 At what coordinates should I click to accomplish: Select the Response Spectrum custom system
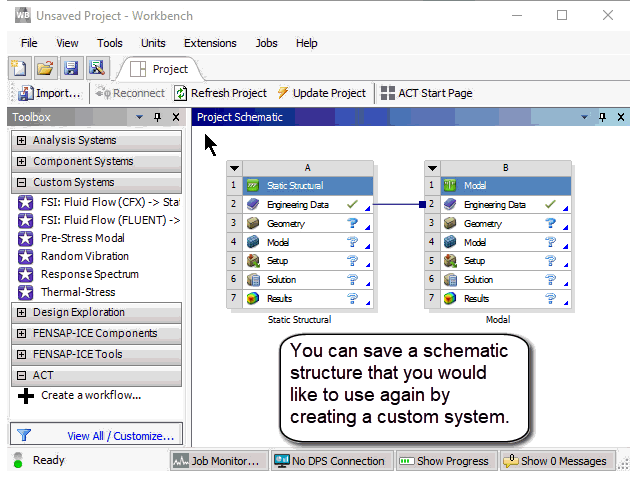pyautogui.click(x=78, y=274)
